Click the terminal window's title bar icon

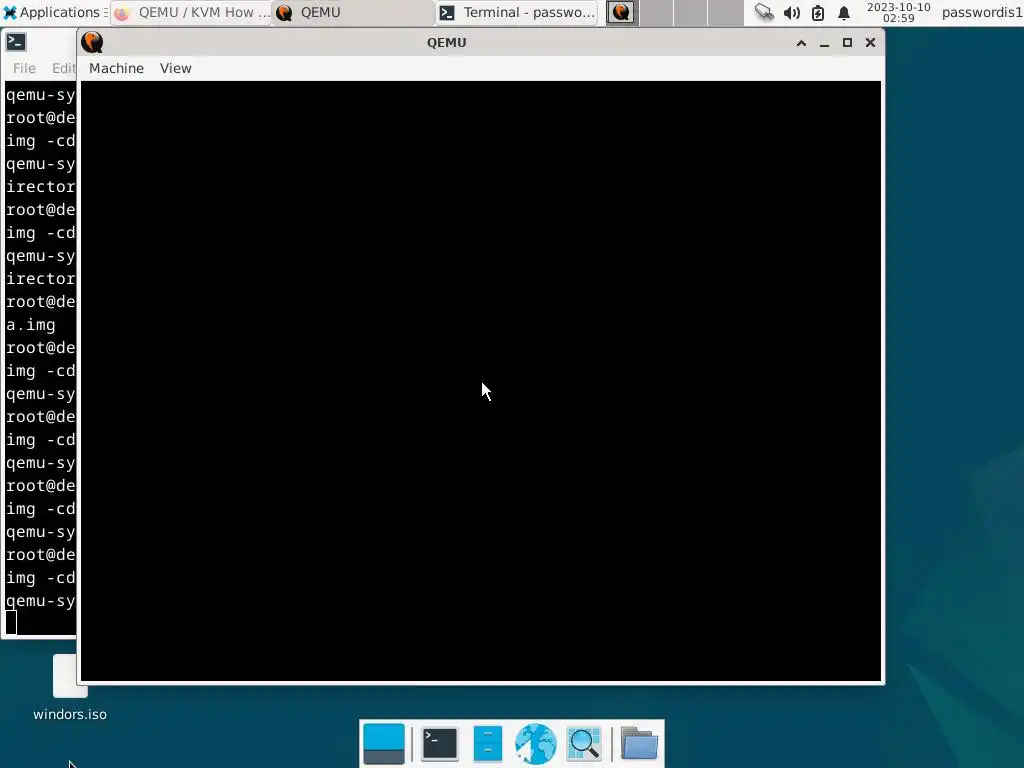pyautogui.click(x=16, y=42)
